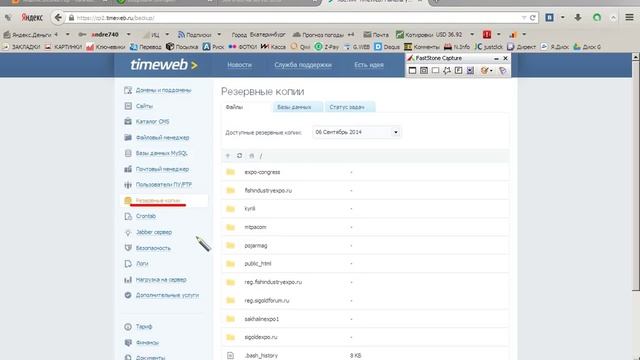Open the sigoldexpo.ru folder
Image resolution: width=640 pixels, height=360 pixels.
pos(261,337)
